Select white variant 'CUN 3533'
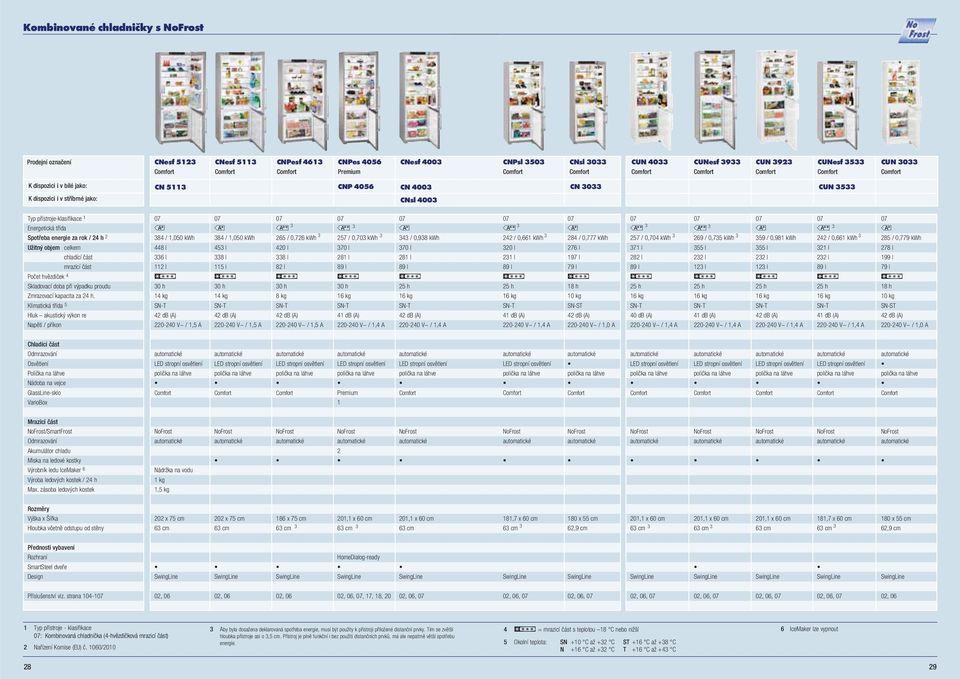Screen dimensions: 960x679 836,187
